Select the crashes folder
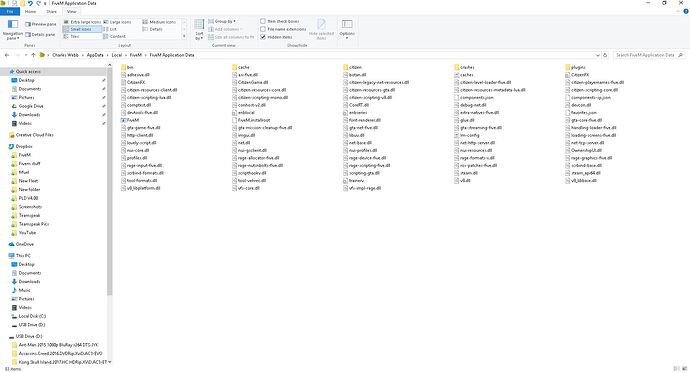 [x=464, y=67]
